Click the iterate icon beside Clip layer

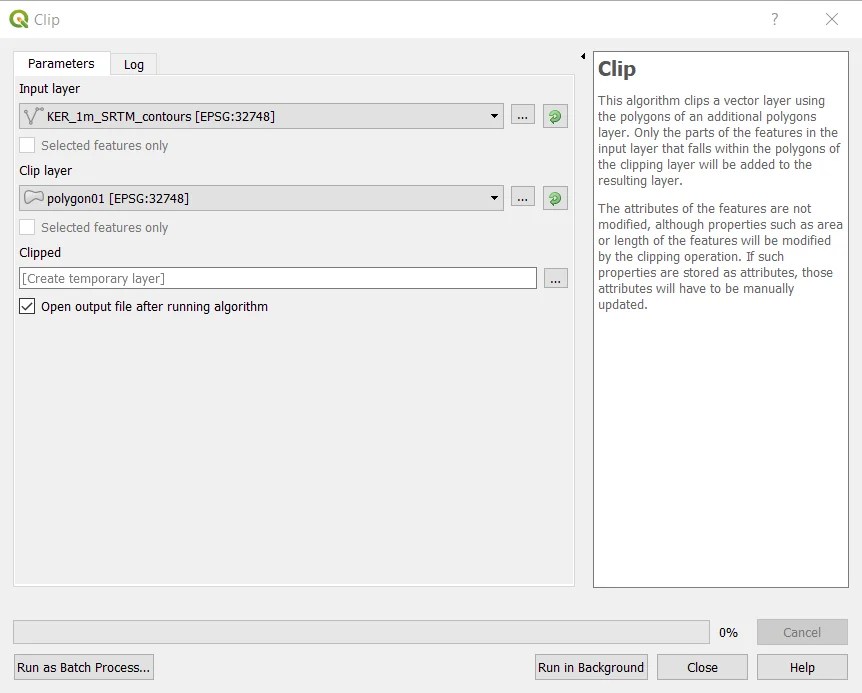click(x=555, y=198)
